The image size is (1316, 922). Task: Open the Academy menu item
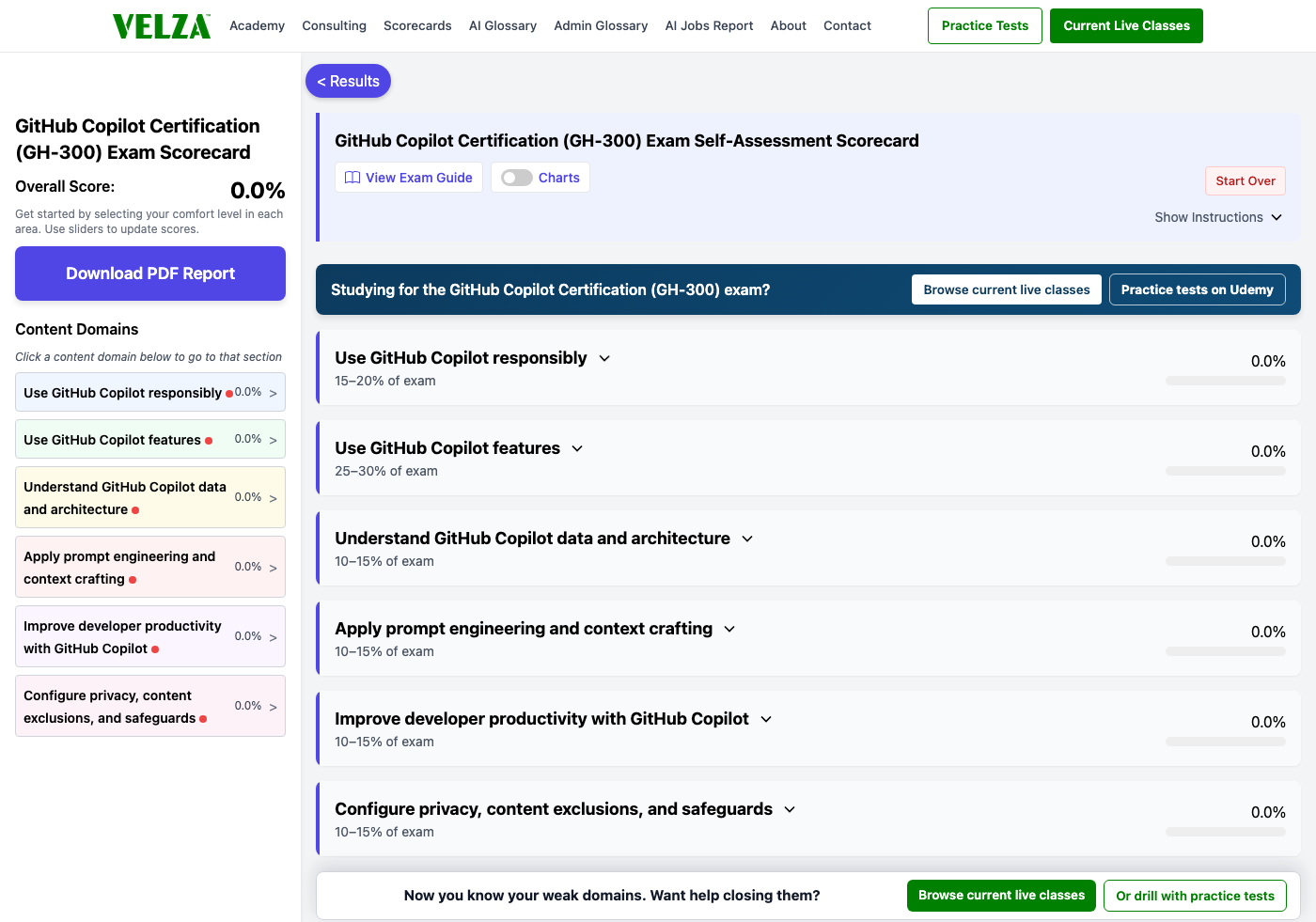click(x=257, y=25)
